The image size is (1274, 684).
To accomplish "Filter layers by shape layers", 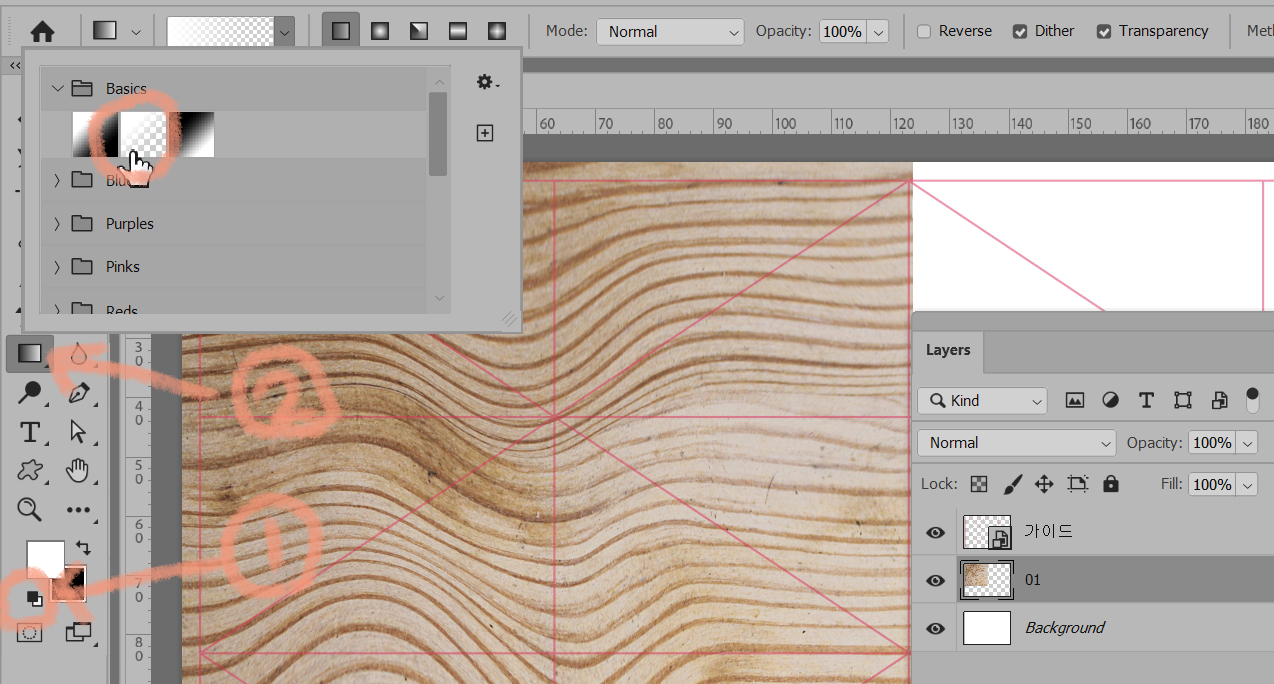I will 1183,401.
